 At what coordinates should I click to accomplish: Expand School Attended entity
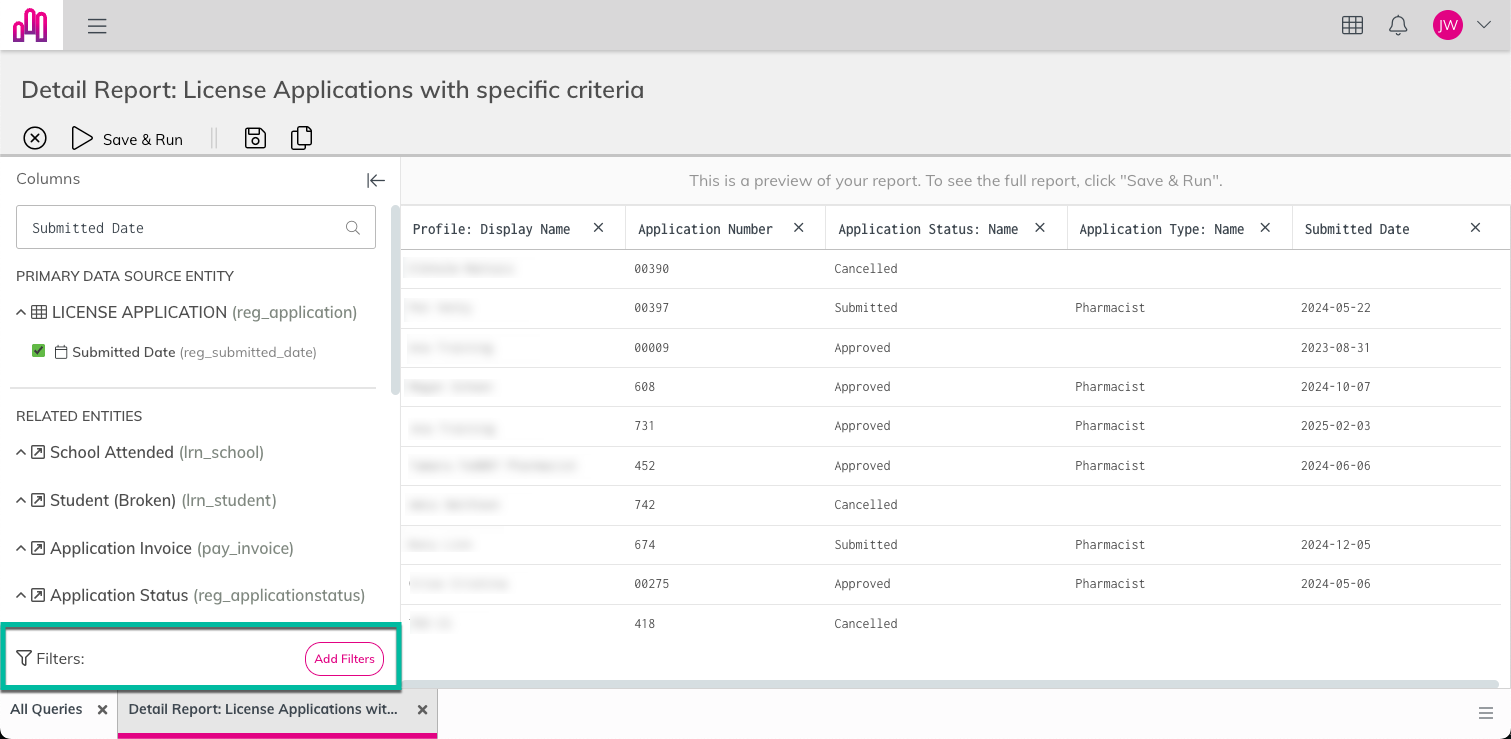[x=21, y=453]
